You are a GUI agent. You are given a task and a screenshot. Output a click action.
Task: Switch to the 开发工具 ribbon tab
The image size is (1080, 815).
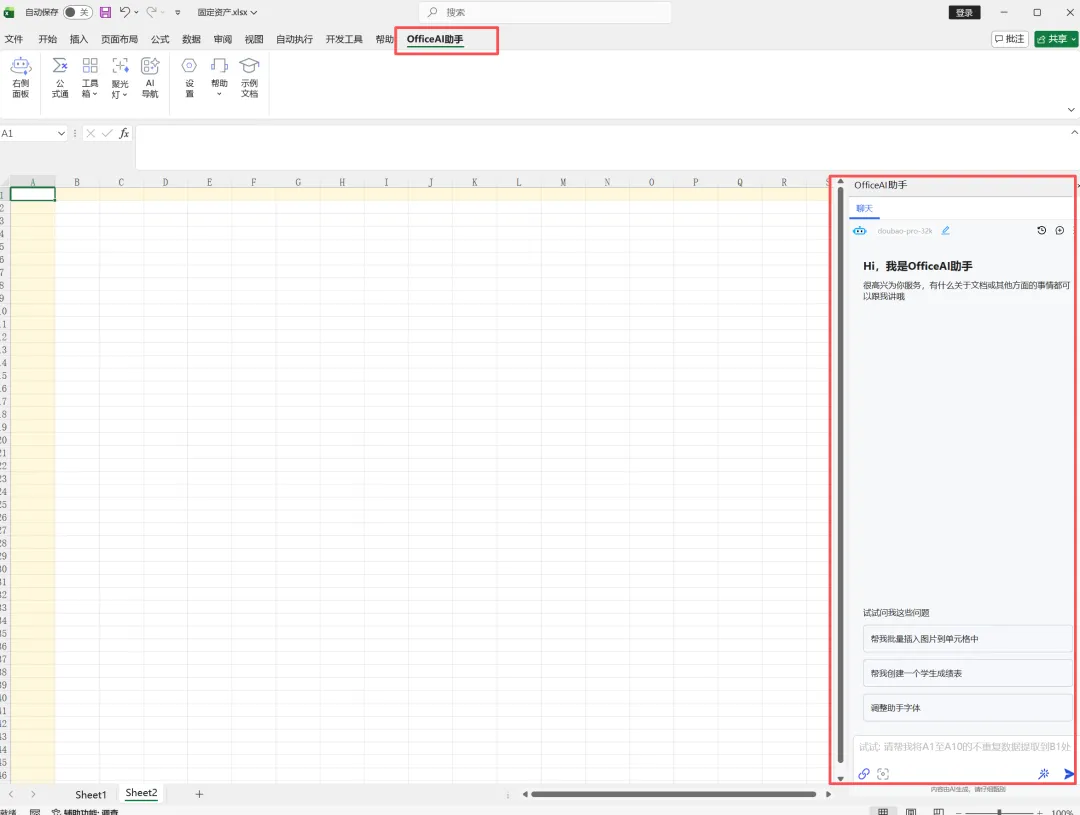(344, 39)
